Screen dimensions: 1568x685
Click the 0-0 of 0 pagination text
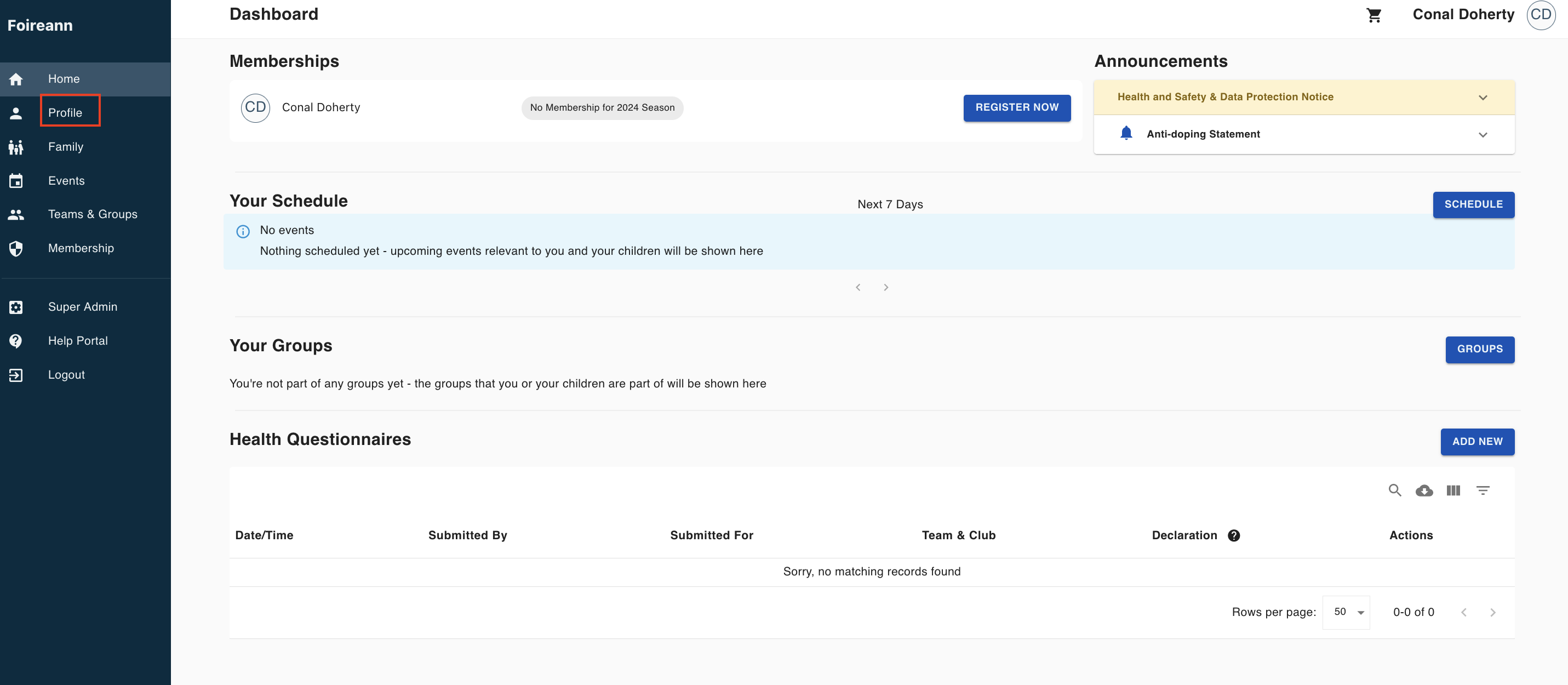[x=1414, y=612]
